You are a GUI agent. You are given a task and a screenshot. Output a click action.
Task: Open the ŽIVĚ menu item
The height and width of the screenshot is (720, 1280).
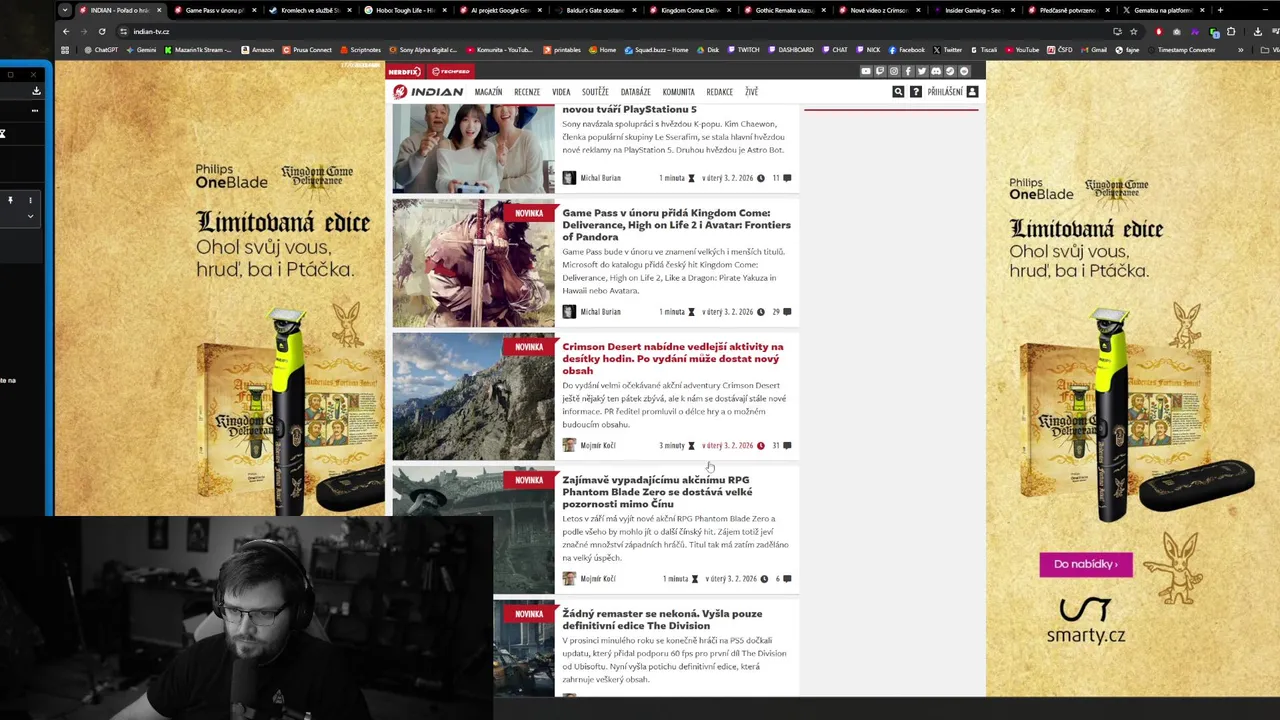[751, 92]
